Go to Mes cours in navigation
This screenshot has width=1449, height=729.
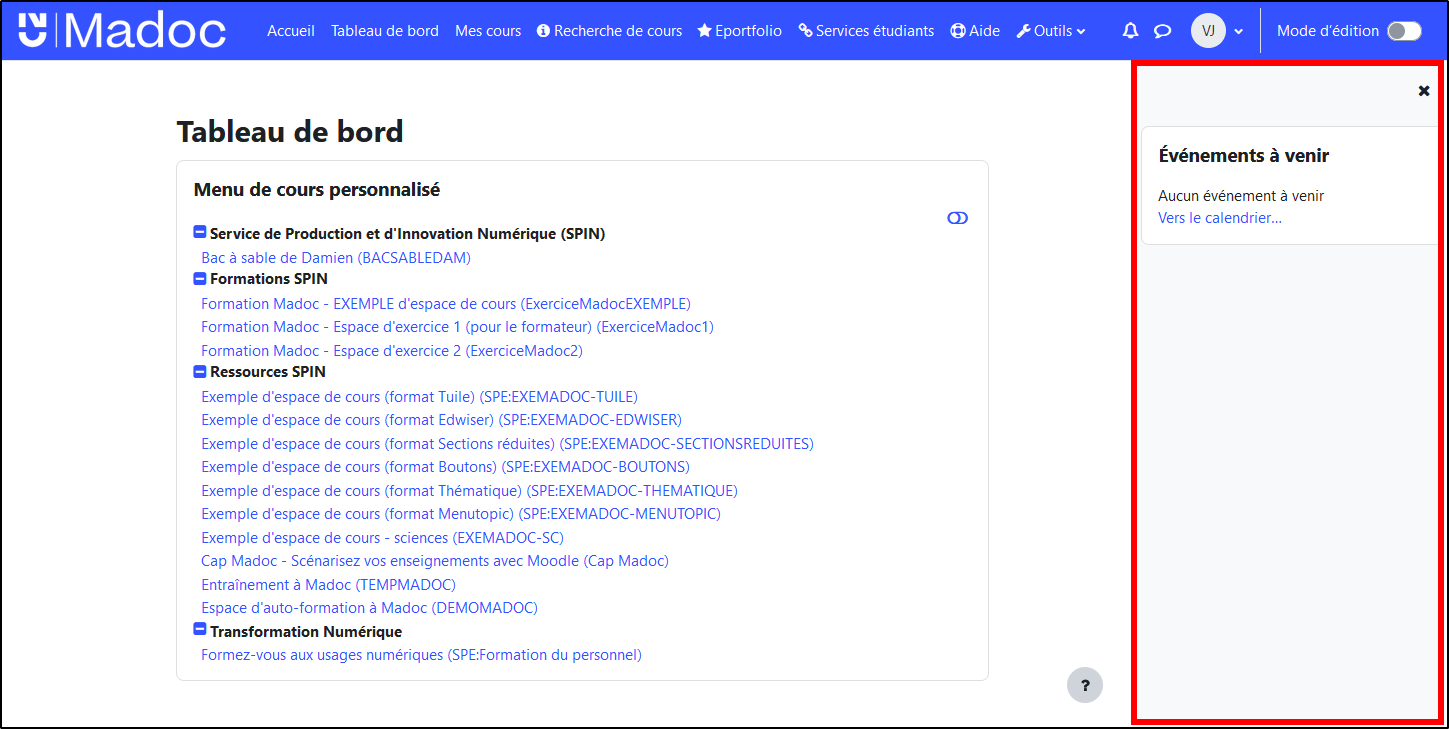pyautogui.click(x=488, y=31)
